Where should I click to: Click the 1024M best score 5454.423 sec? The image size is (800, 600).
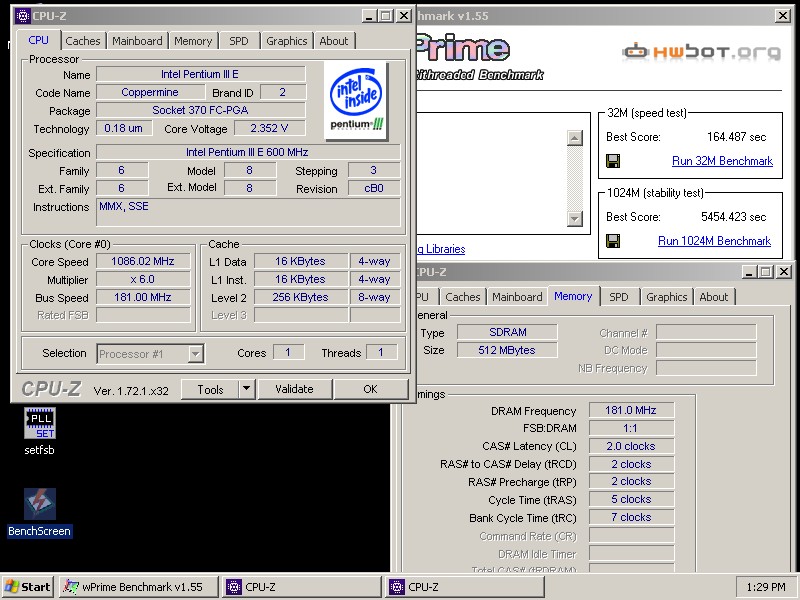(x=734, y=217)
